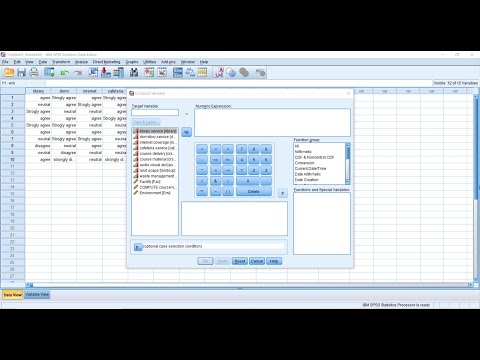The height and width of the screenshot is (360, 480).
Task: Open the Recall recently used dialogs icon
Action: click(x=49, y=72)
